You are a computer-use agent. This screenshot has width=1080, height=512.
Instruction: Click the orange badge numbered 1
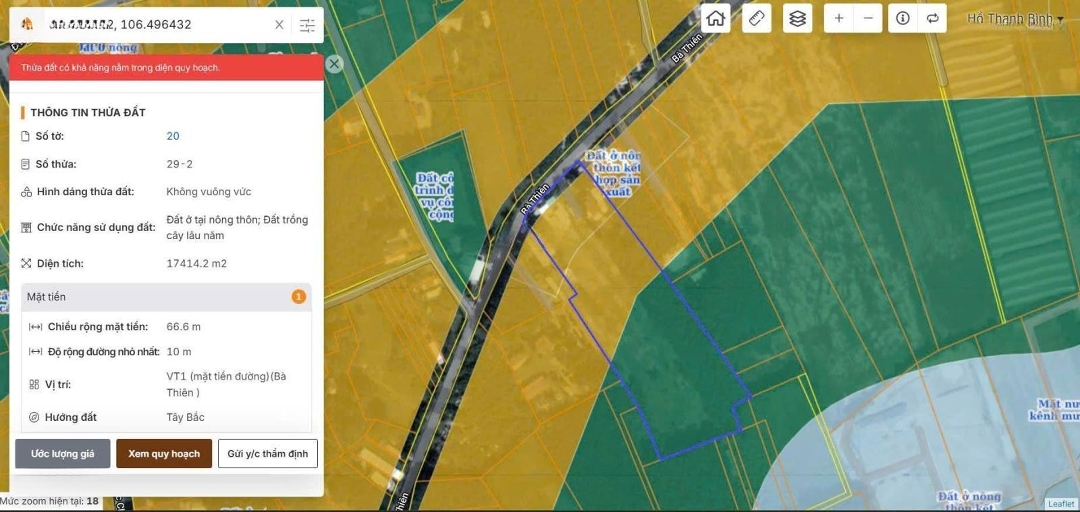tap(298, 297)
